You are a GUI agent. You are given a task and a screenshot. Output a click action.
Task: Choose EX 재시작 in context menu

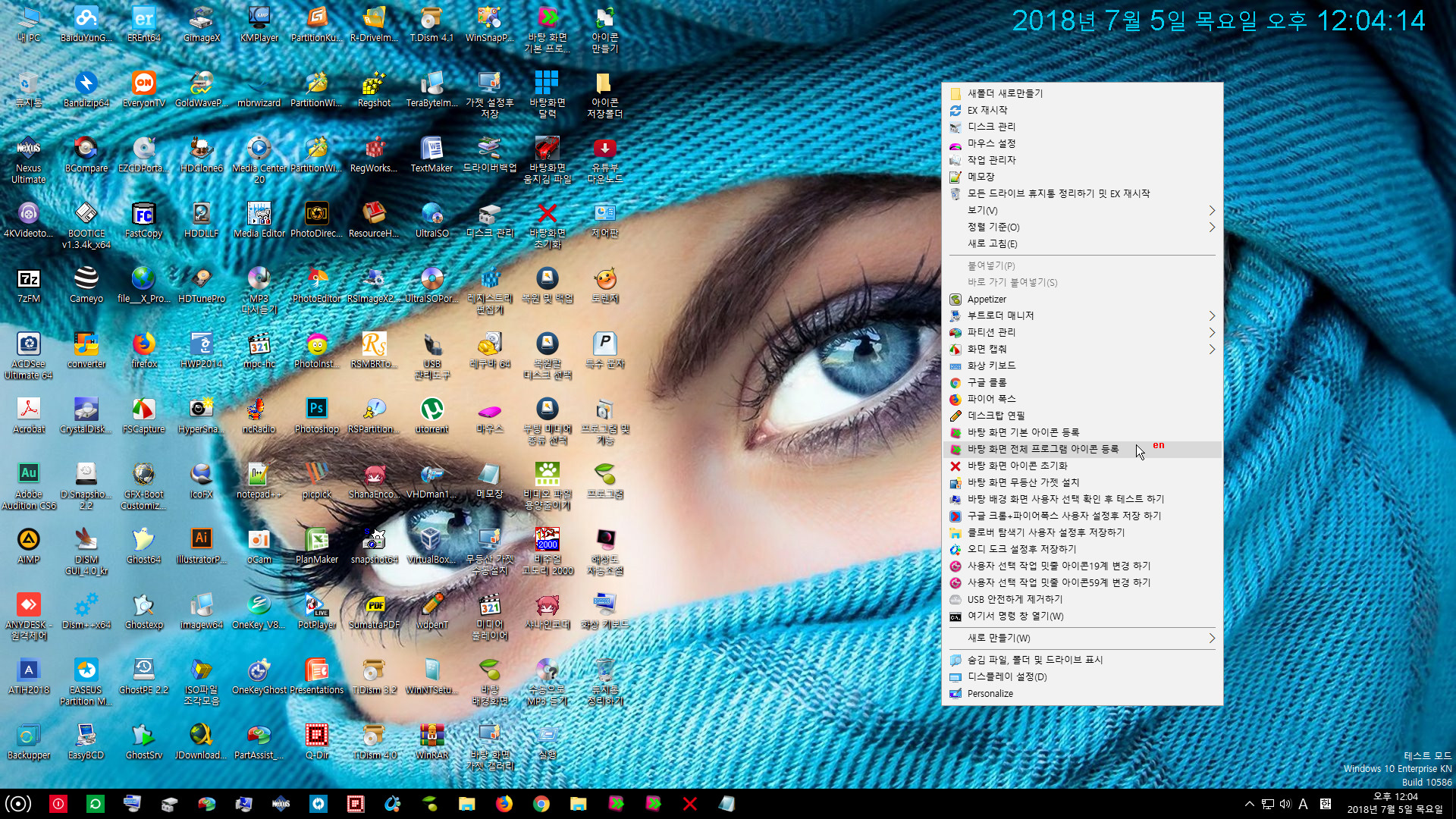tap(1082, 110)
